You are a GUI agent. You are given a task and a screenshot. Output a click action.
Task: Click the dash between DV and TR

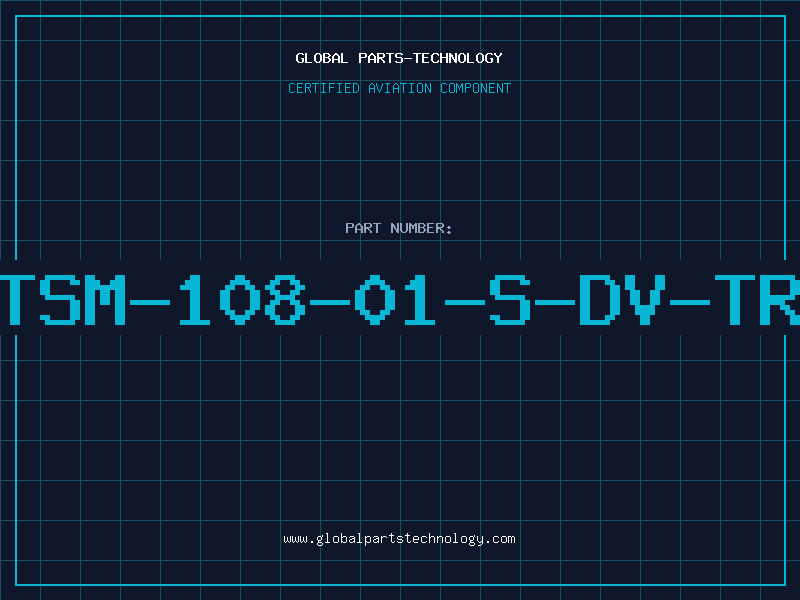point(690,302)
